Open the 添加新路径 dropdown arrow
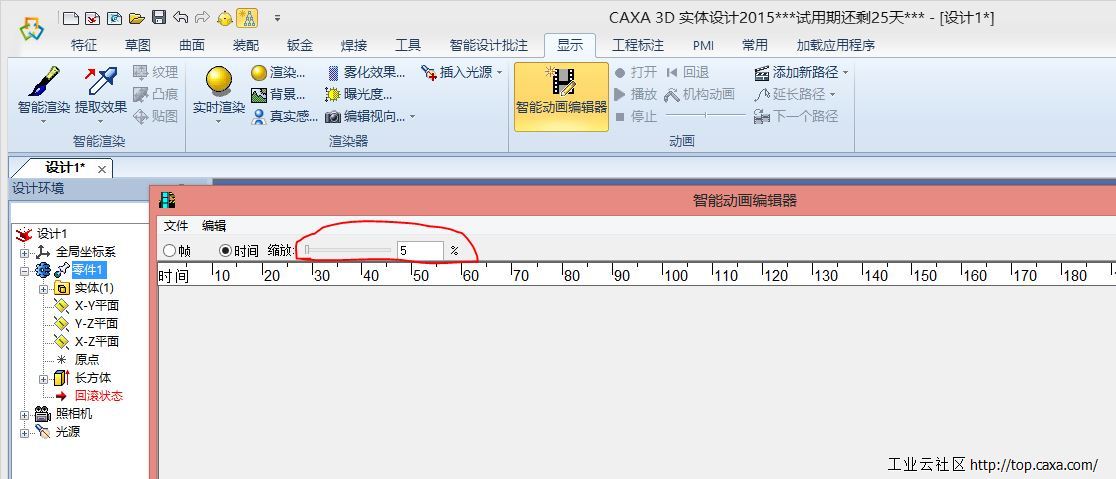This screenshot has width=1116, height=479. pyautogui.click(x=846, y=73)
